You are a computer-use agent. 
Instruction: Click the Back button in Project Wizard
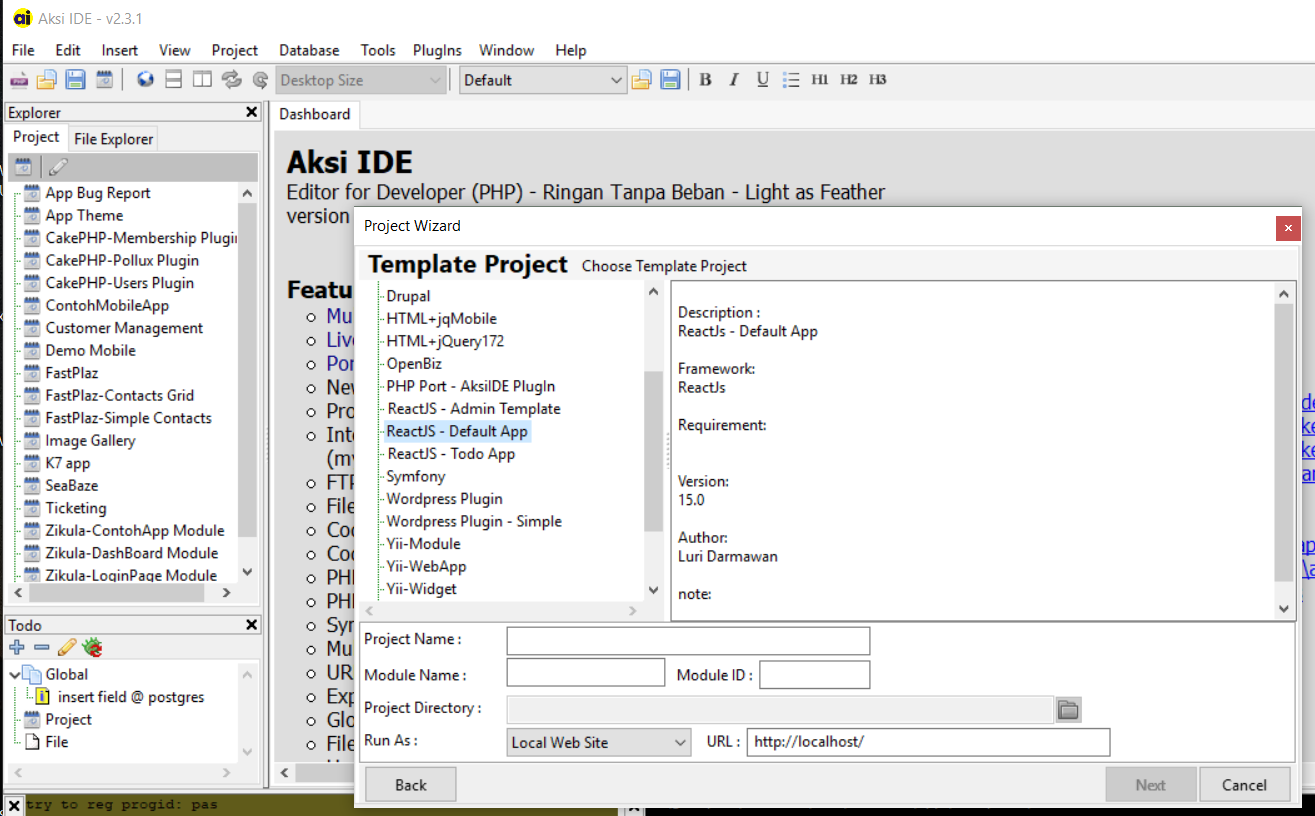click(x=411, y=785)
